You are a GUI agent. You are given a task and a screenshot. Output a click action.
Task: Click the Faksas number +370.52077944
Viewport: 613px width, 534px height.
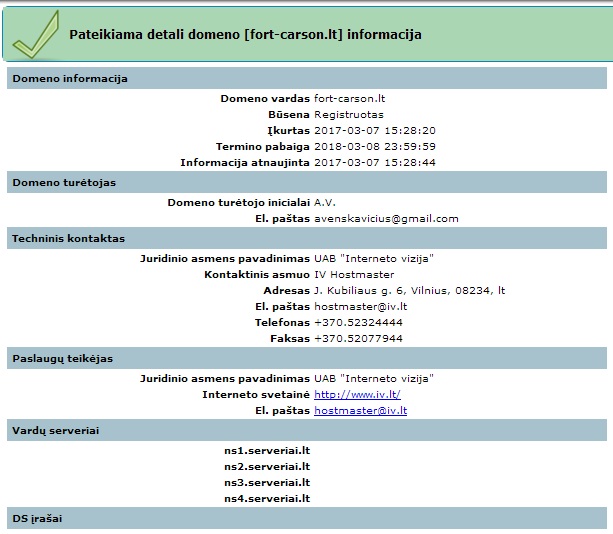click(x=358, y=339)
